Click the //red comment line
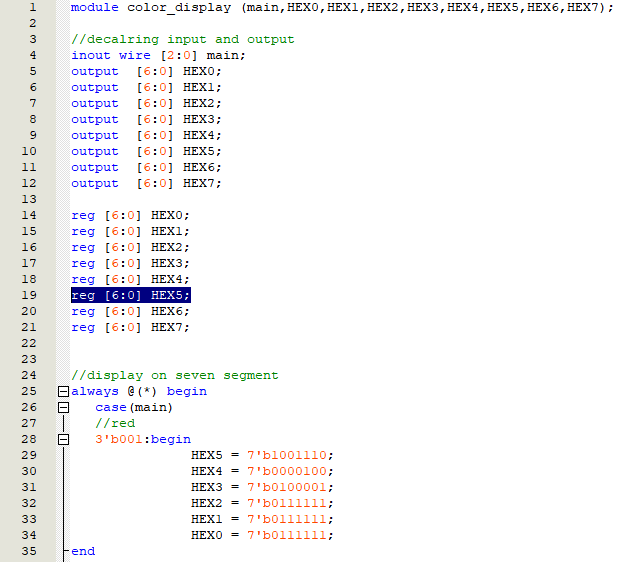The width and height of the screenshot is (619, 562). click(x=111, y=423)
